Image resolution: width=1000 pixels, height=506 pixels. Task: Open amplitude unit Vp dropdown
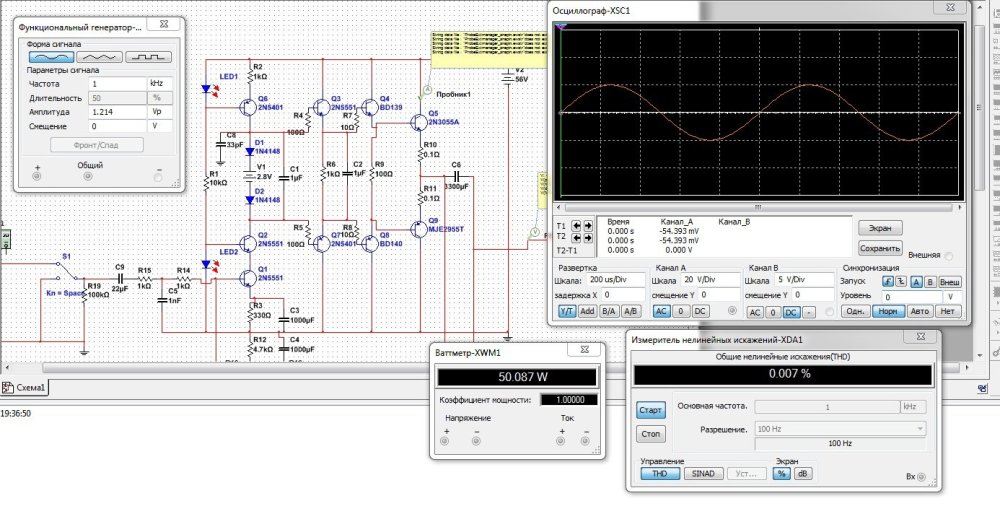[x=160, y=113]
